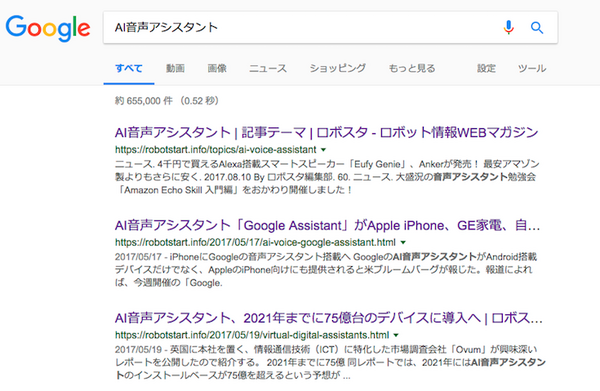Click the ai-voice-google-assistant.html URL
This screenshot has height=391, width=600.
click(255, 243)
